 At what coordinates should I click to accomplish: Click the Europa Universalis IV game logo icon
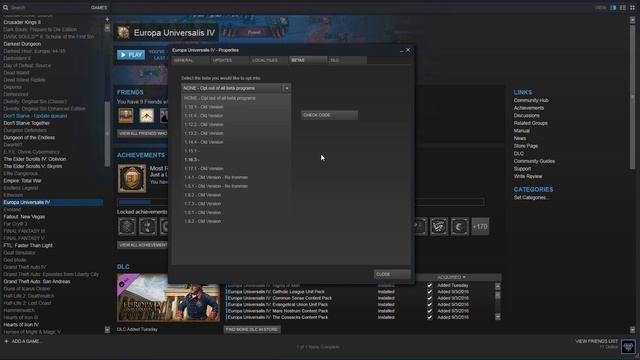click(x=124, y=33)
